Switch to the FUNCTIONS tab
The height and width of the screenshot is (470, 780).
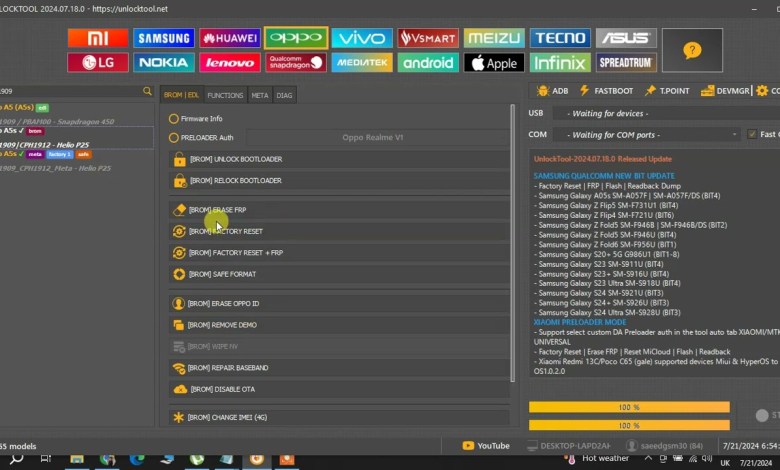point(225,95)
